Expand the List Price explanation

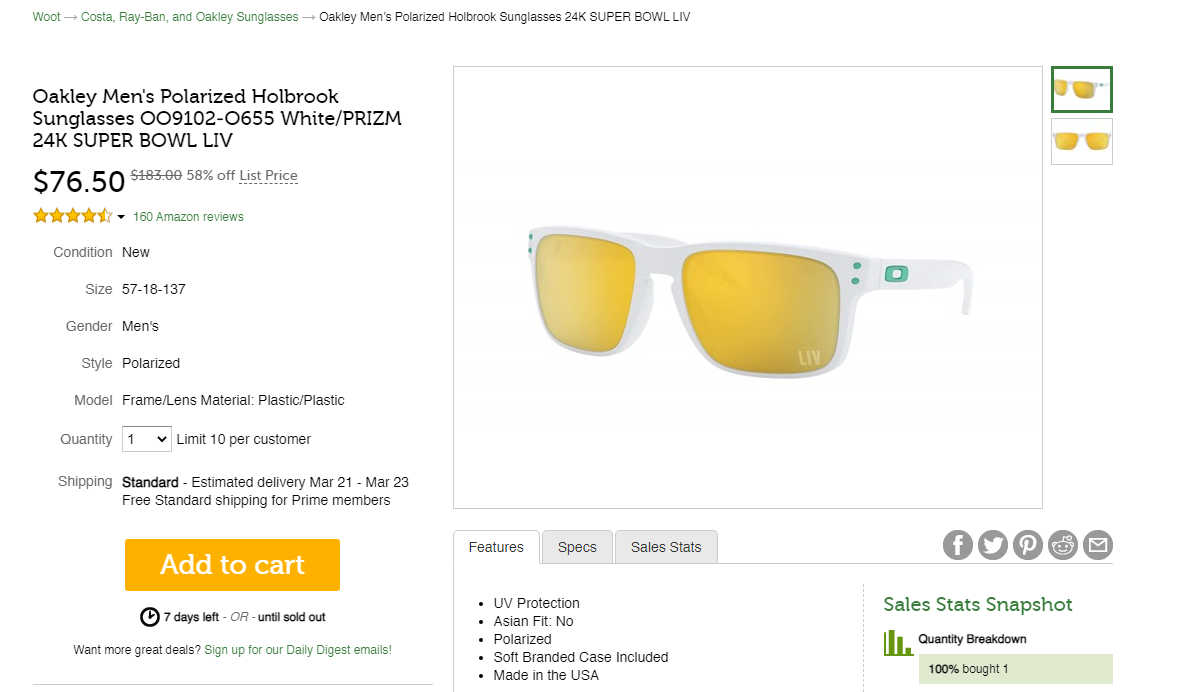click(x=268, y=175)
